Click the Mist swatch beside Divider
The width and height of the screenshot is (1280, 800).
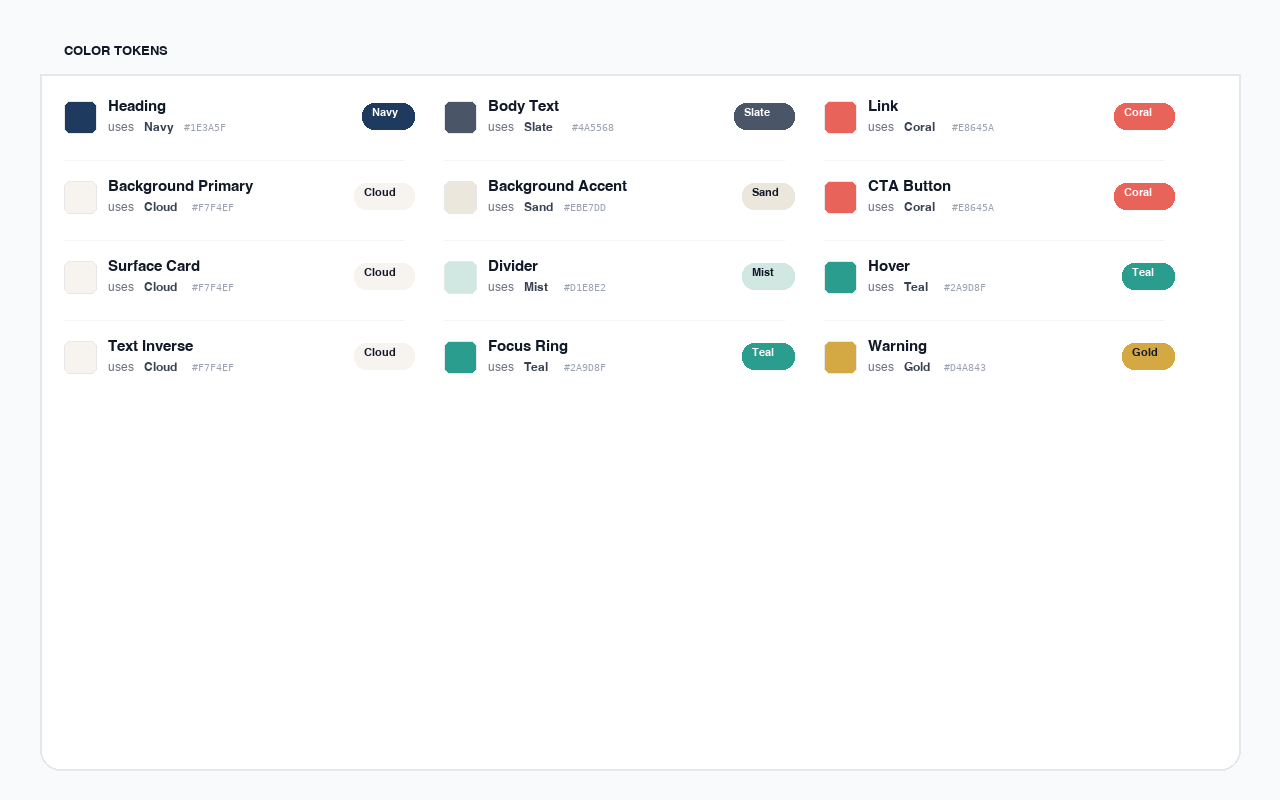coord(460,277)
